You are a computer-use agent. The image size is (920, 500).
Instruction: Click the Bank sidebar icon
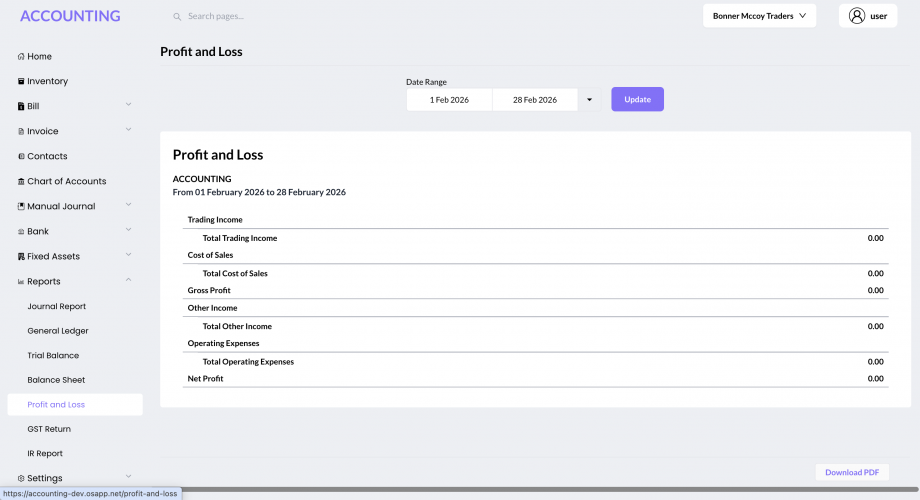click(x=21, y=232)
